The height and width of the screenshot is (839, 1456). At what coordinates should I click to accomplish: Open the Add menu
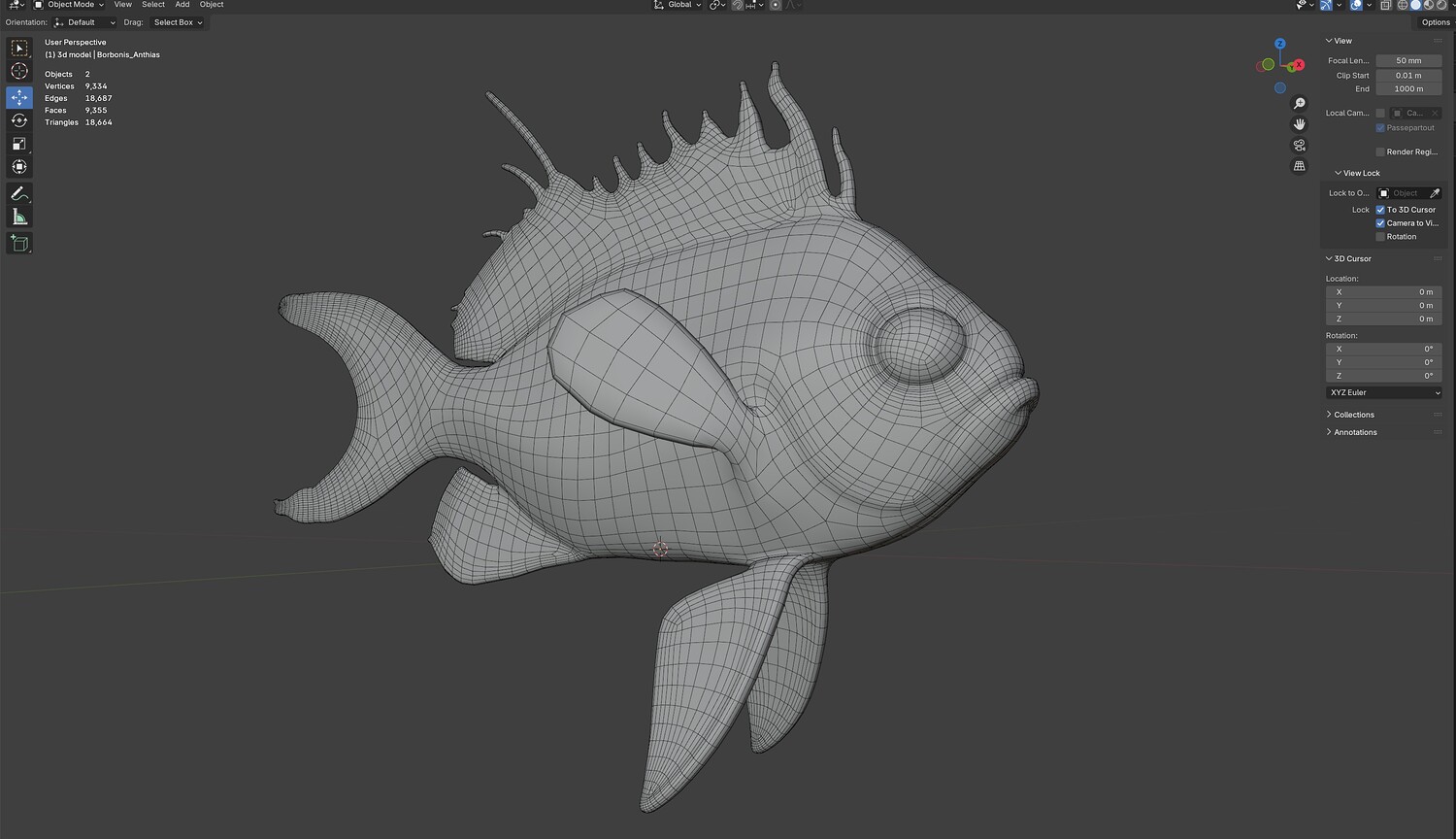point(182,5)
